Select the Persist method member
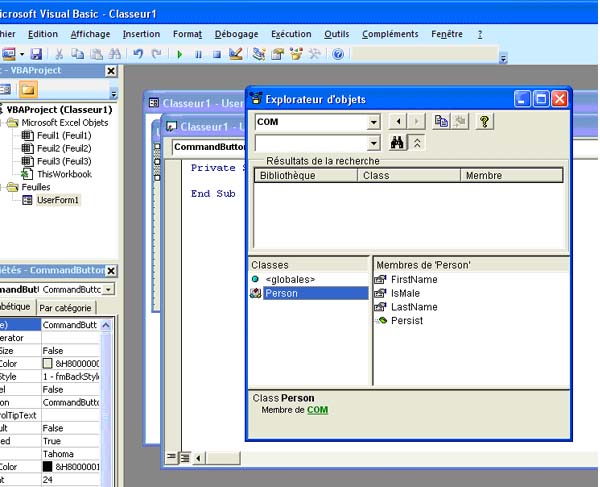The image size is (600, 487). click(407, 321)
